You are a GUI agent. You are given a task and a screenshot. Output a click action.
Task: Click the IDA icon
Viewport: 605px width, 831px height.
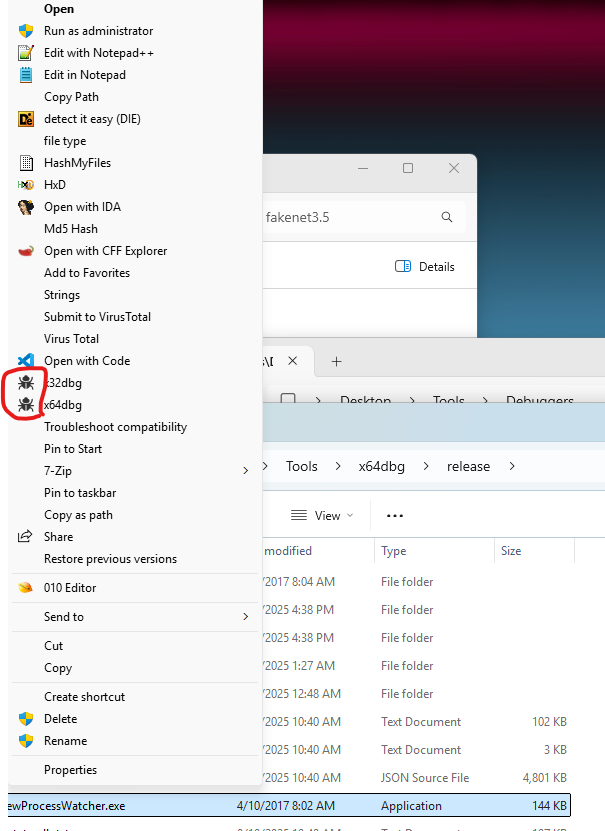coord(26,207)
